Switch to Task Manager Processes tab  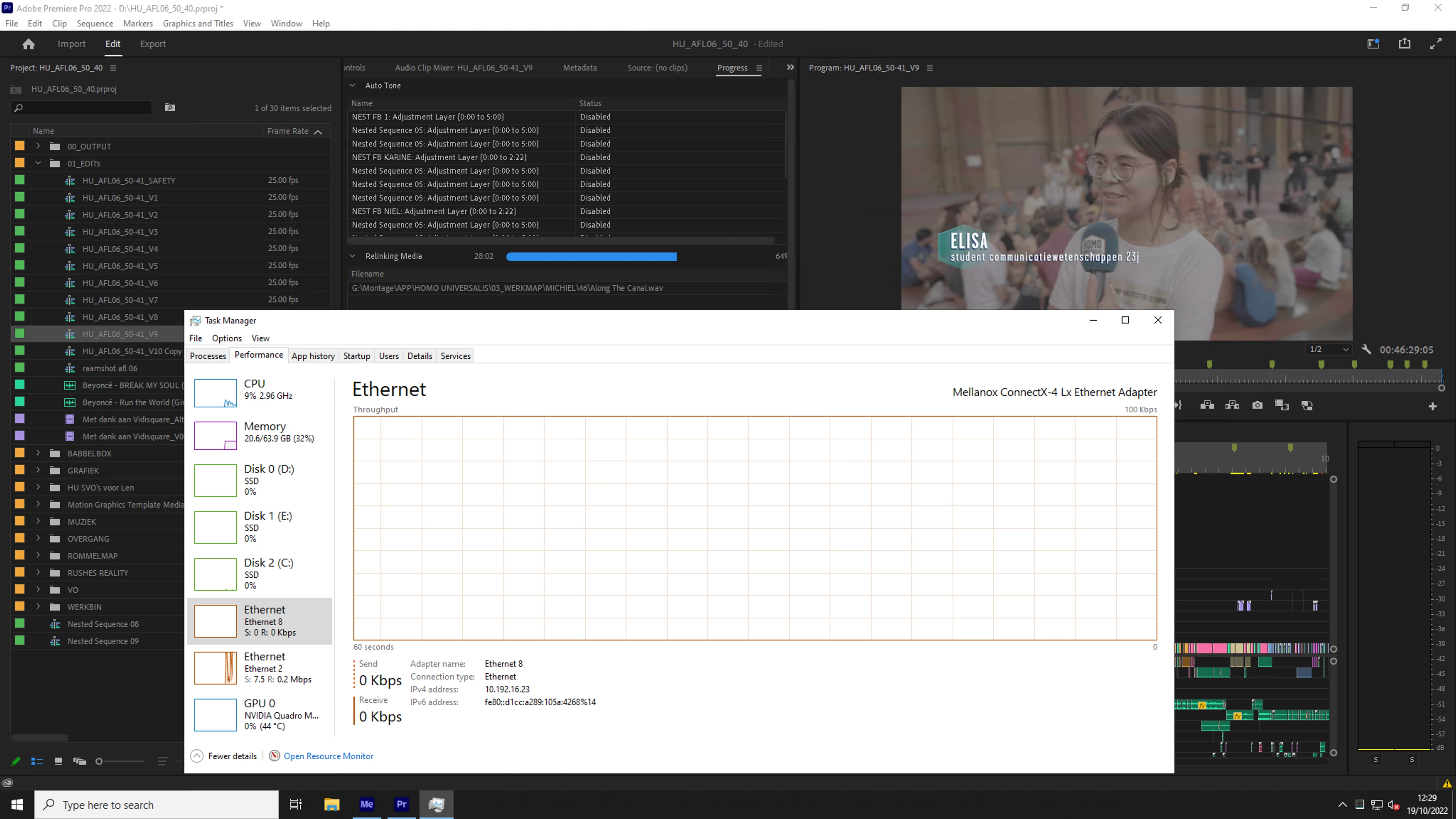208,355
